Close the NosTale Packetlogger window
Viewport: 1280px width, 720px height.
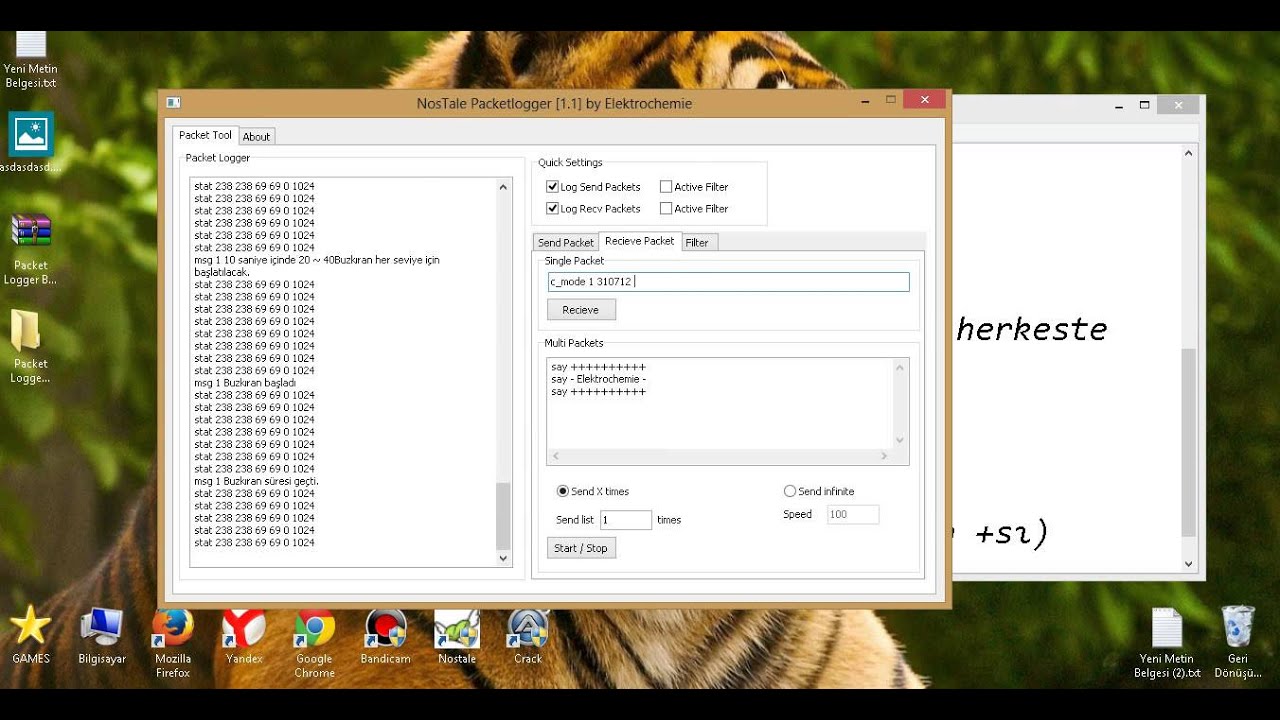click(x=924, y=99)
